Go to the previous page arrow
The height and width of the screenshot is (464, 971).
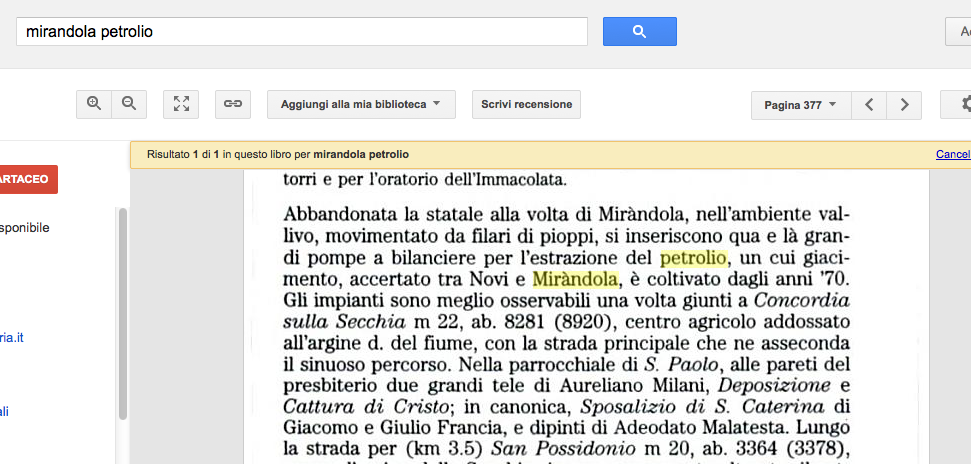tap(869, 104)
